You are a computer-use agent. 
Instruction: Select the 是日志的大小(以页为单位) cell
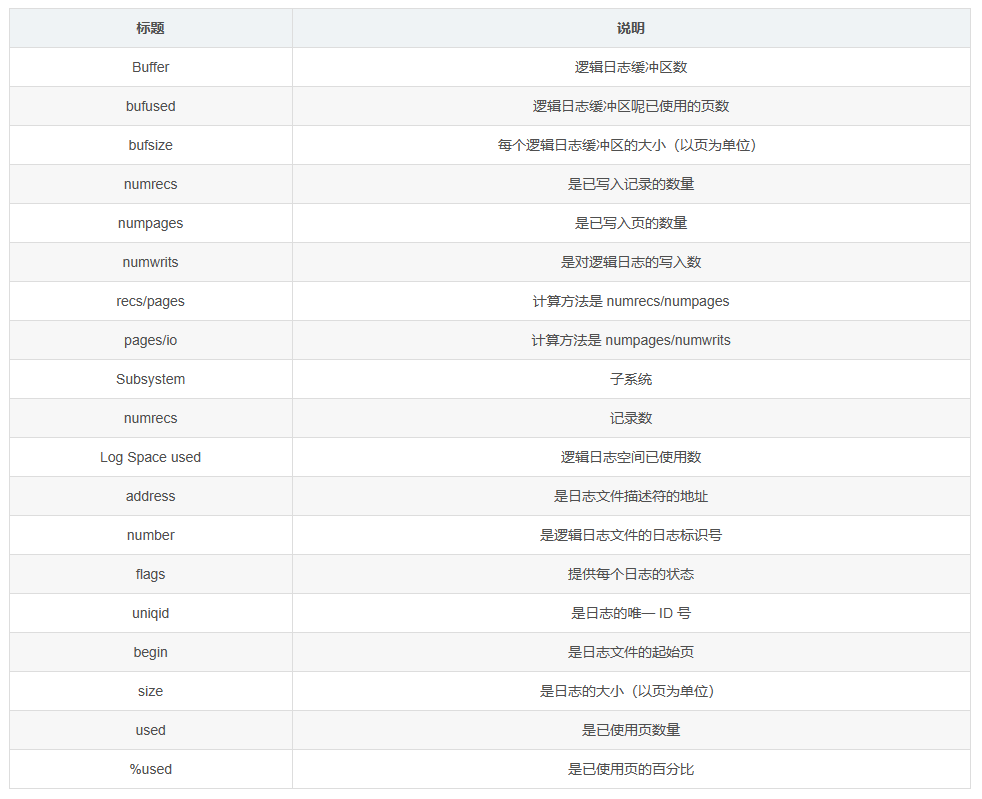(631, 691)
